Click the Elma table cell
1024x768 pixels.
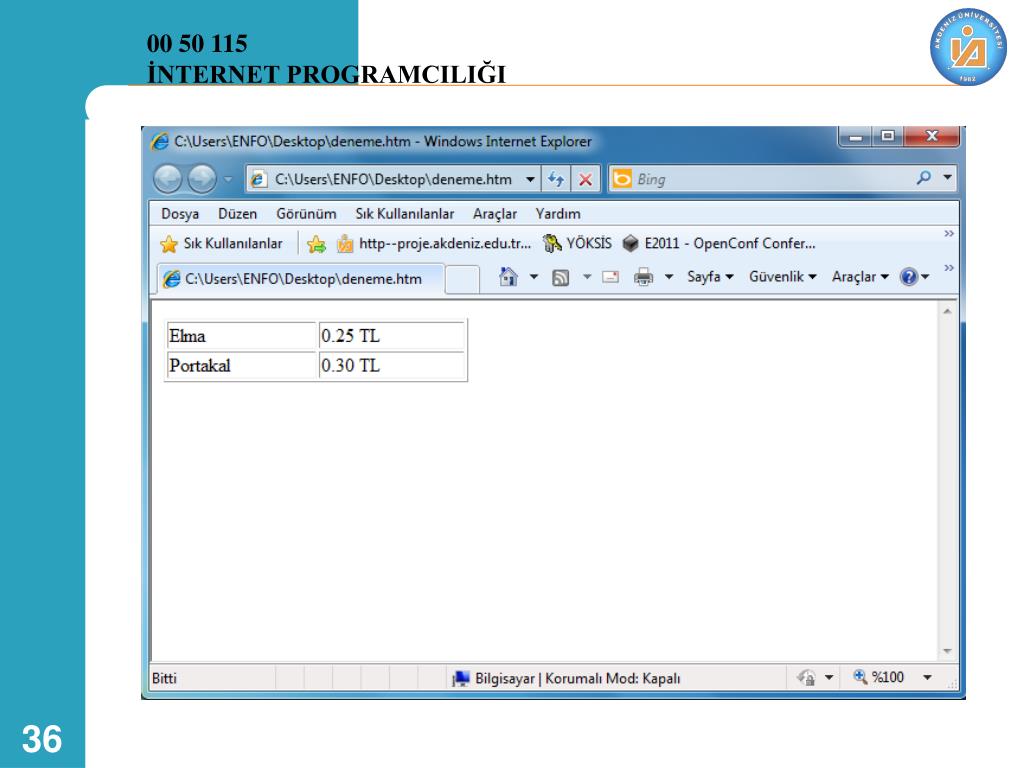[x=241, y=336]
